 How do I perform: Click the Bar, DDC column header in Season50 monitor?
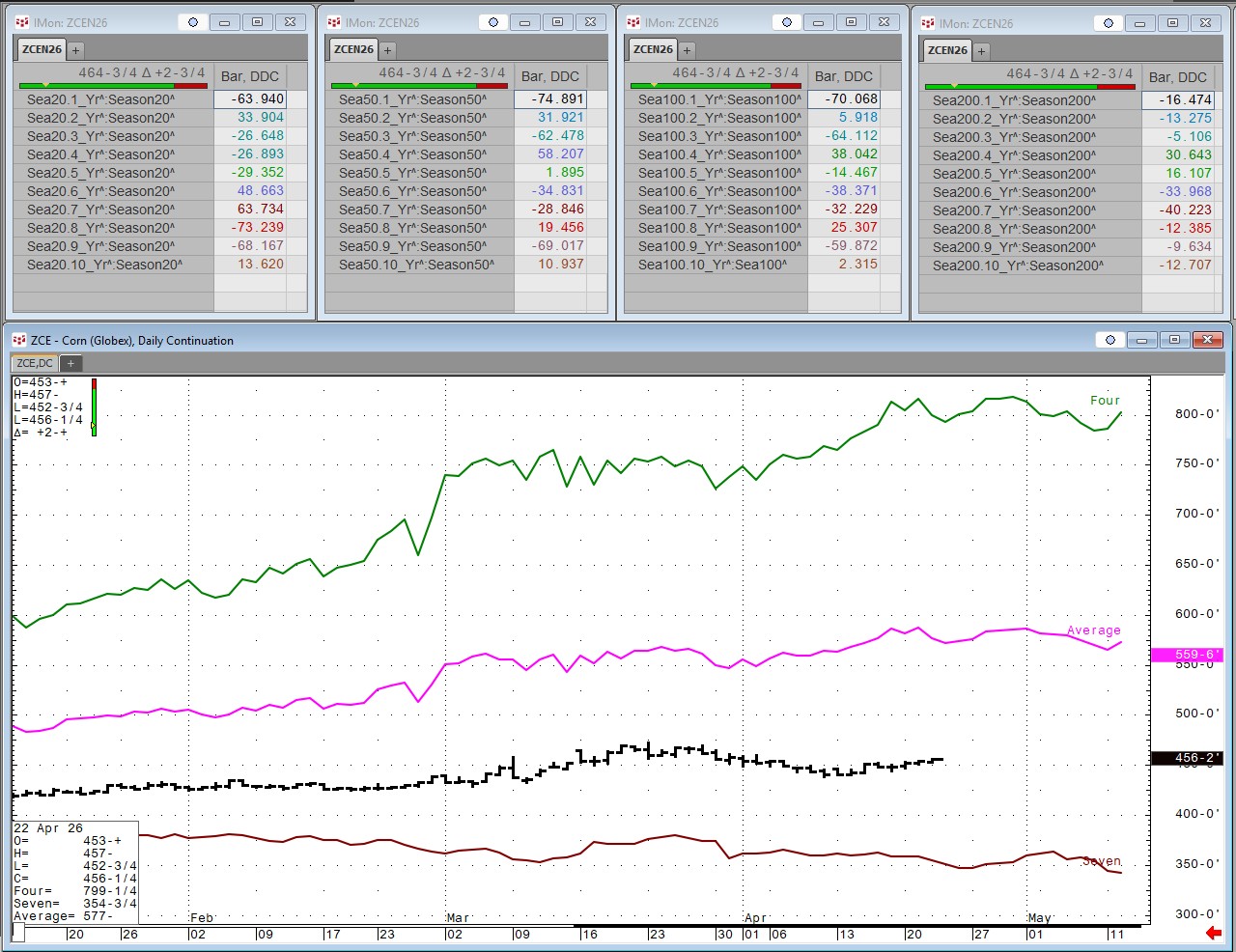549,76
